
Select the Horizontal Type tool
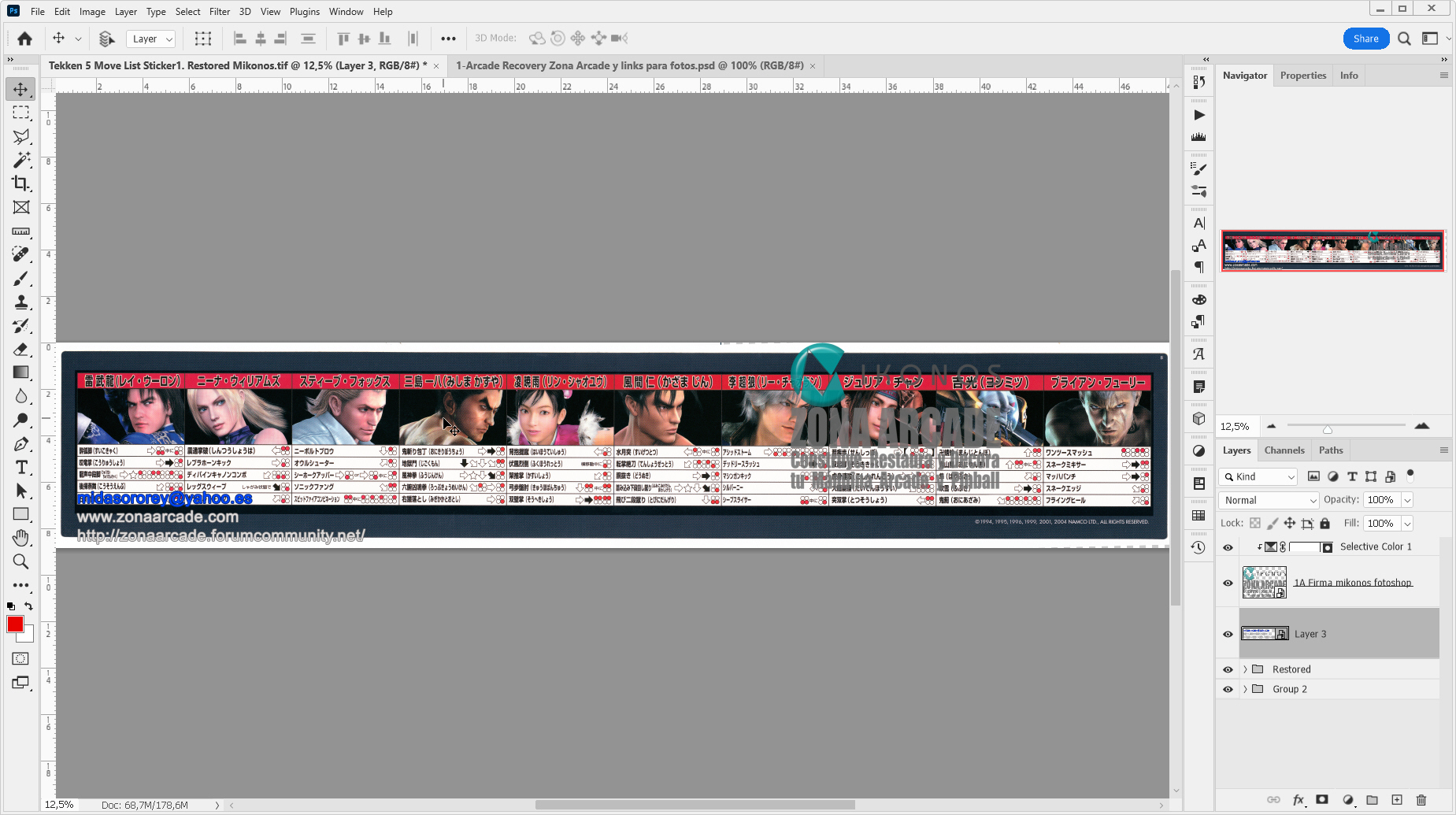coord(21,468)
